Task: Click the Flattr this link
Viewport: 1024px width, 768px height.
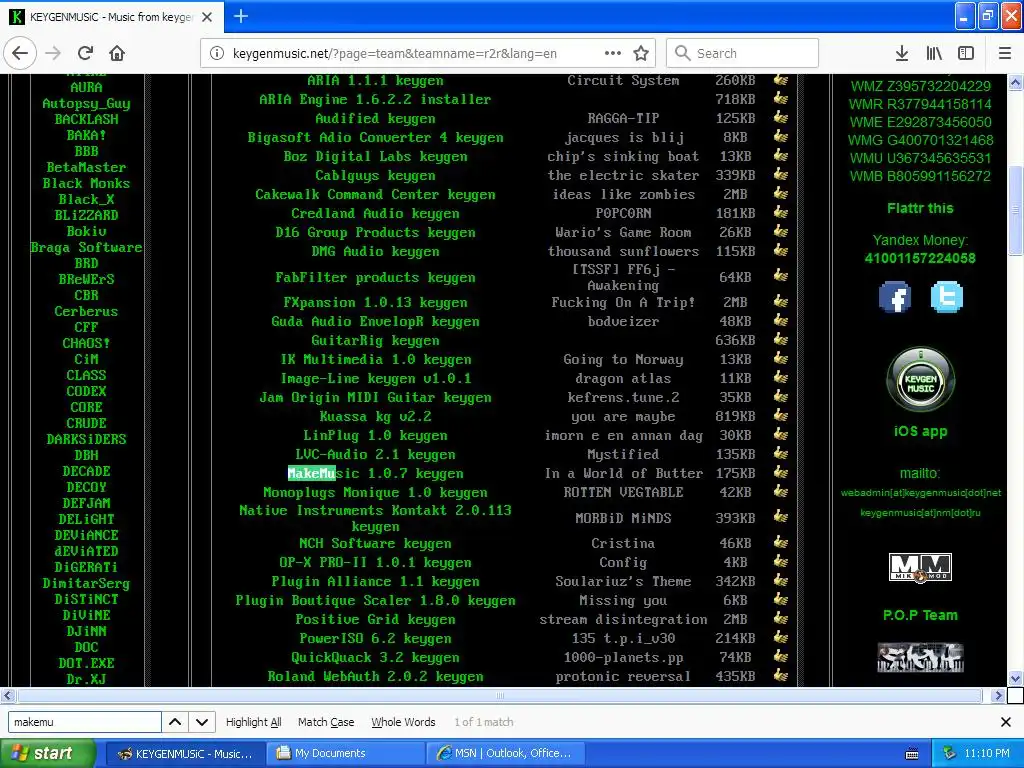Action: pyautogui.click(x=920, y=208)
